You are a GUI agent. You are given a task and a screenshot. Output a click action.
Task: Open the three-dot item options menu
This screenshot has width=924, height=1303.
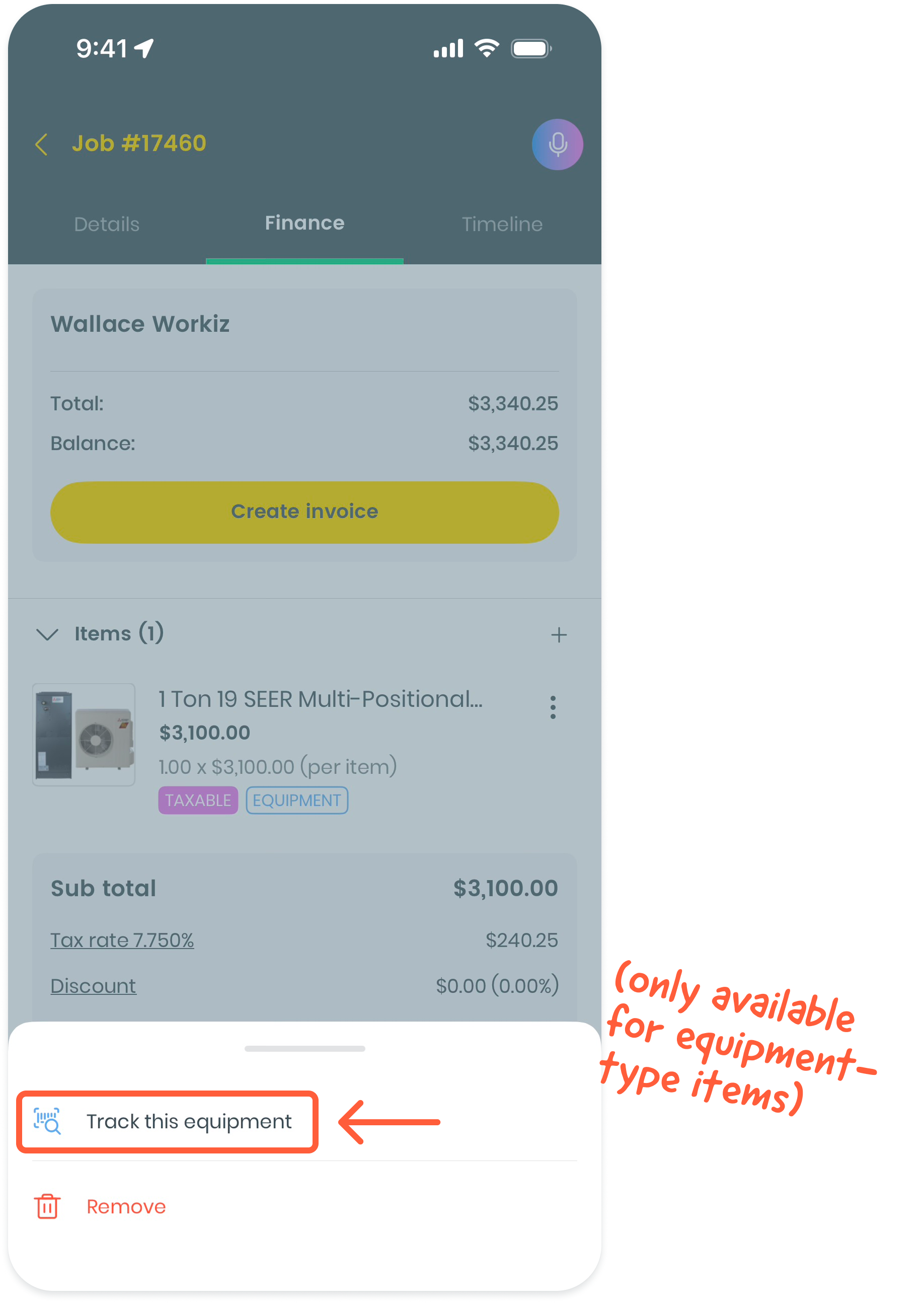click(x=553, y=707)
